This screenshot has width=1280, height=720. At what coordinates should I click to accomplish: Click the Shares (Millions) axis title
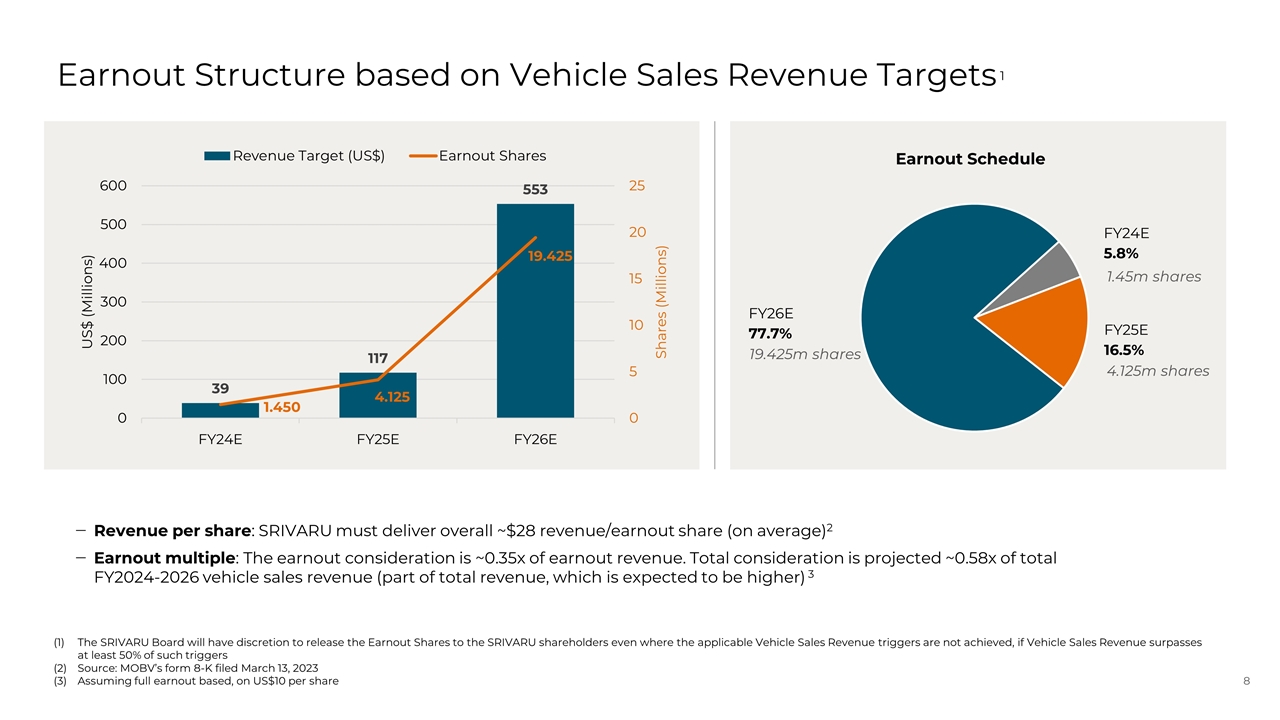[660, 301]
